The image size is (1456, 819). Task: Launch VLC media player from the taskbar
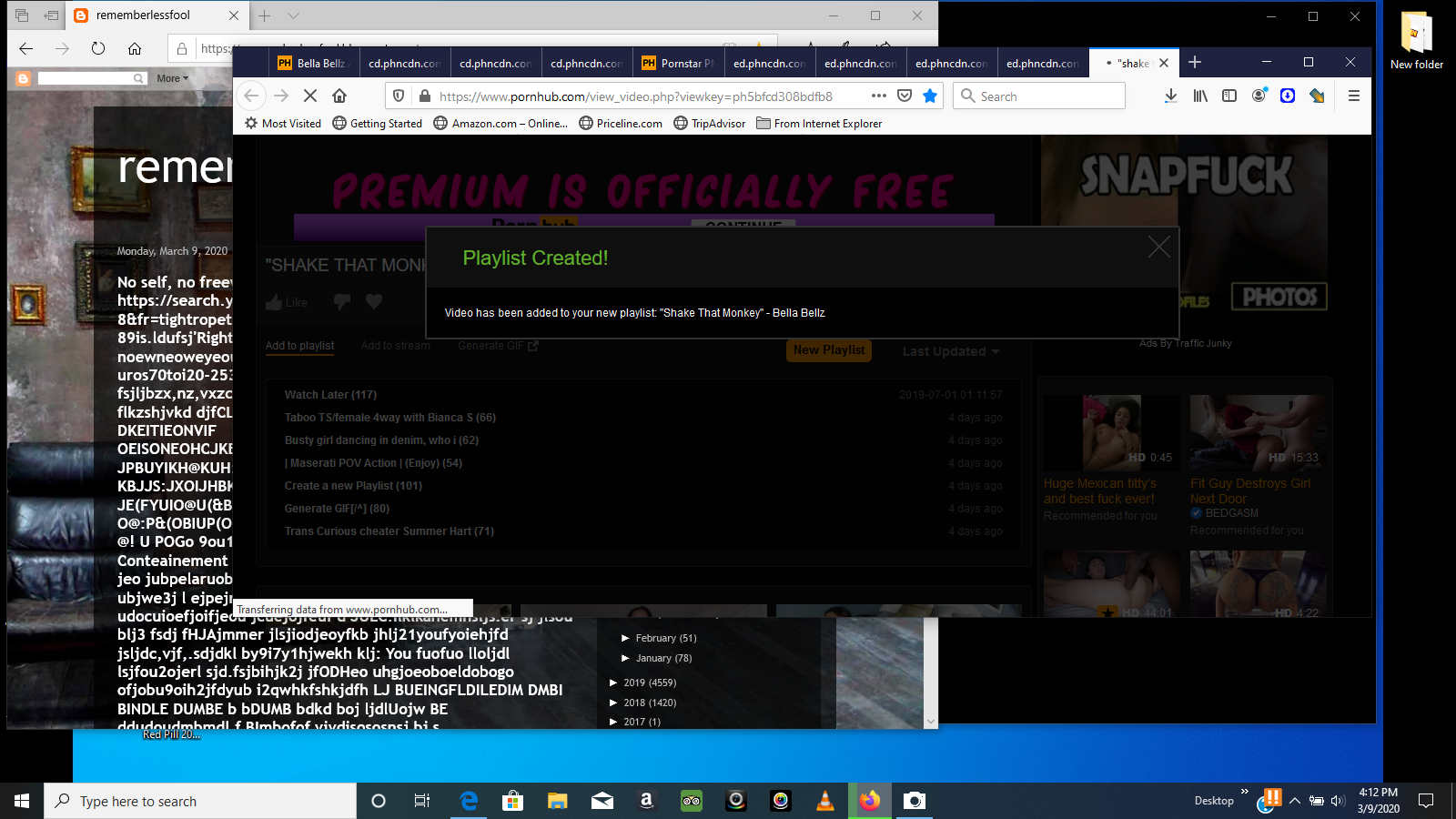[825, 801]
